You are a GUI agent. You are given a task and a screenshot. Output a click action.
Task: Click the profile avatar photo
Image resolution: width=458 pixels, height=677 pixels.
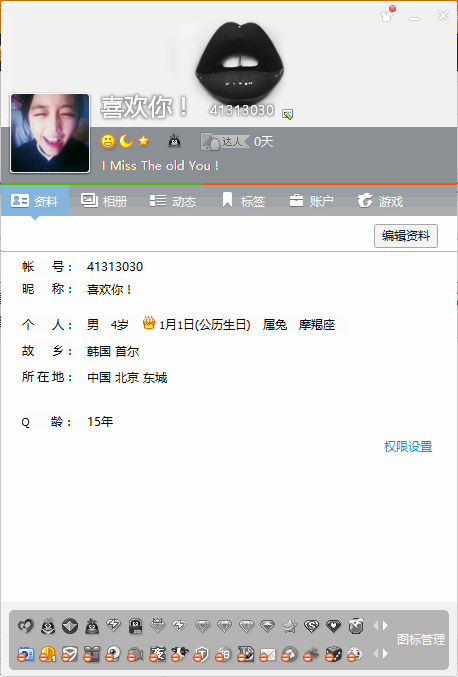click(x=50, y=133)
